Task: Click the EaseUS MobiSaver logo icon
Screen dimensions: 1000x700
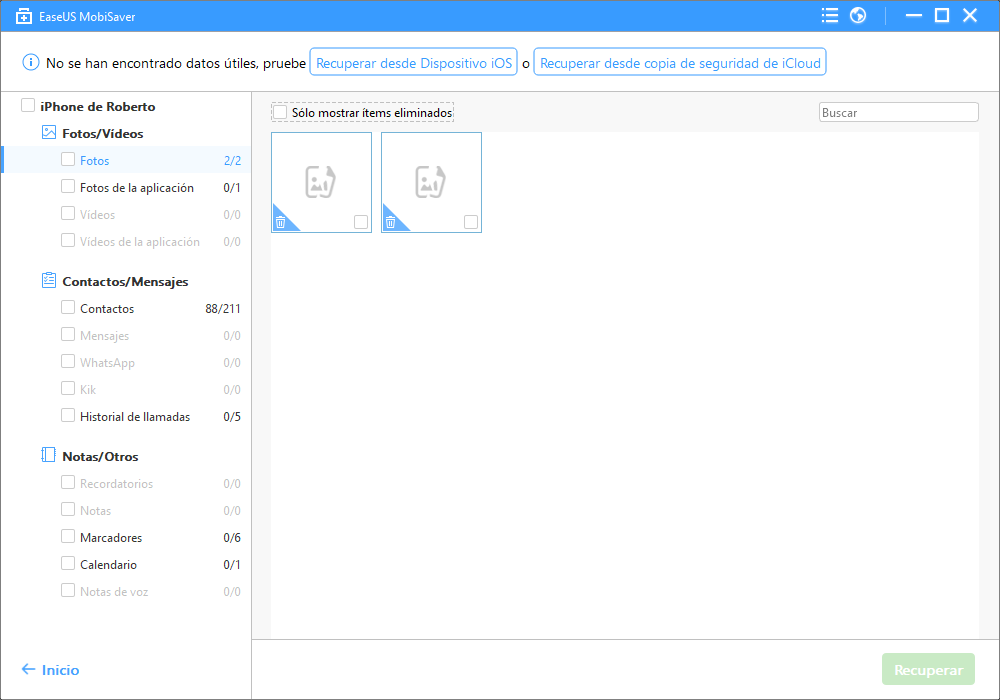Action: pyautogui.click(x=23, y=15)
